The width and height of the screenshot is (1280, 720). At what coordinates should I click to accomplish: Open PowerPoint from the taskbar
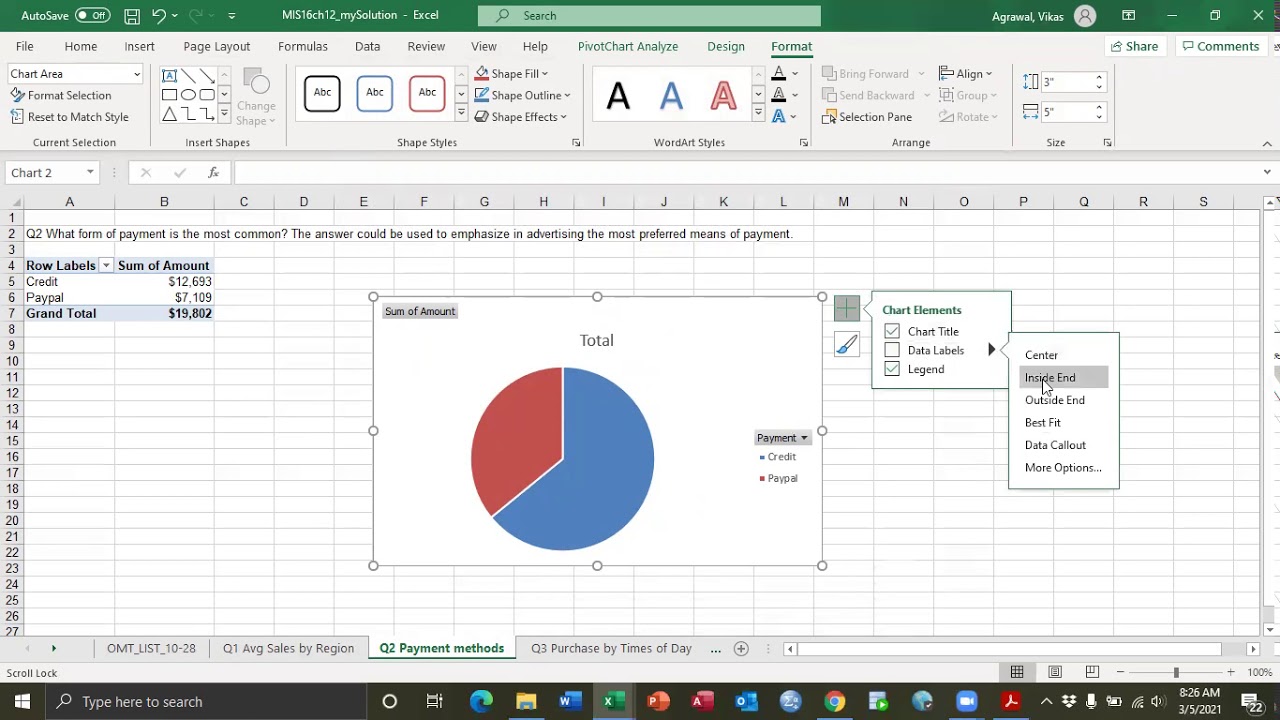(658, 701)
